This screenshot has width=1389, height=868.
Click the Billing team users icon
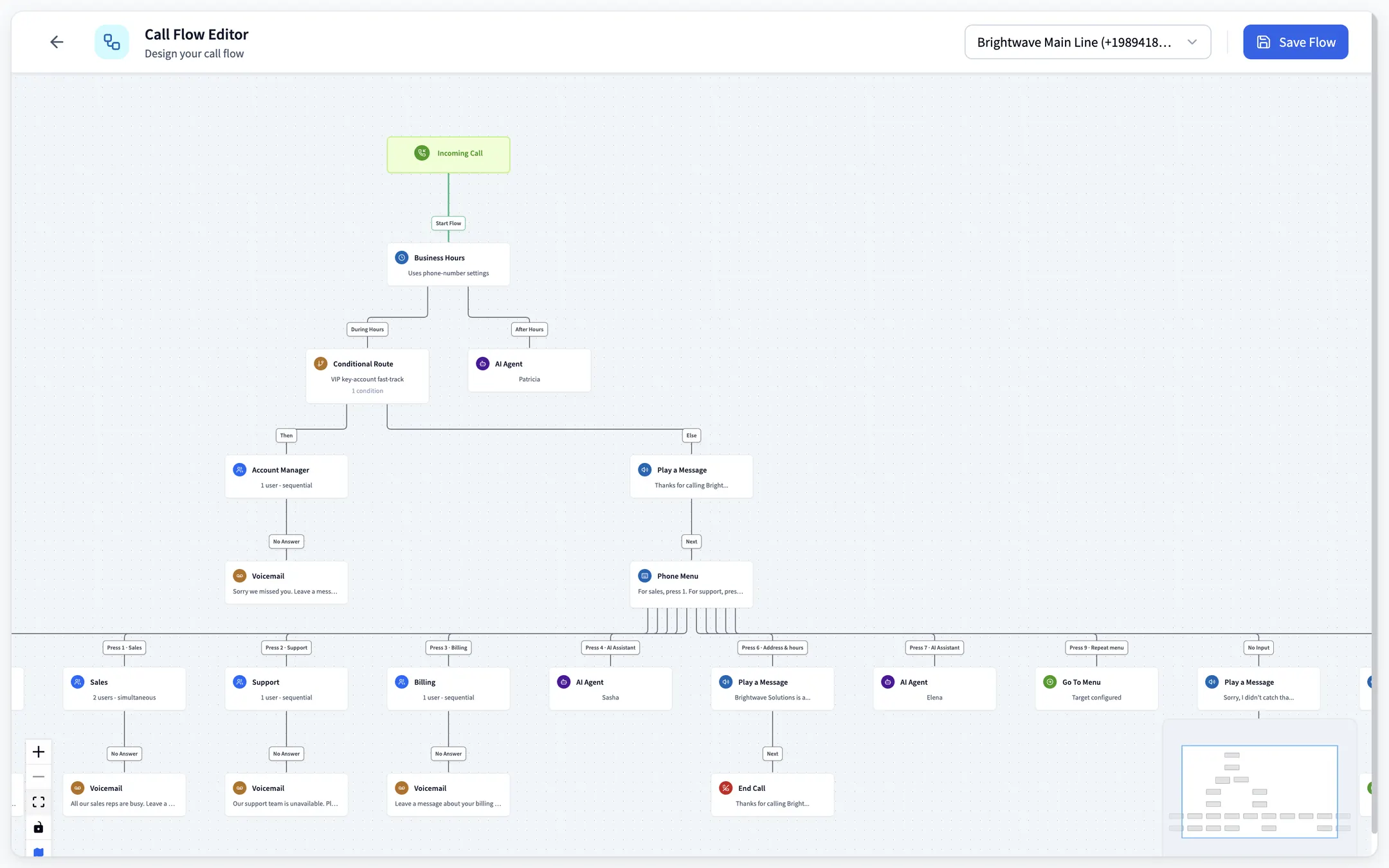(x=401, y=682)
